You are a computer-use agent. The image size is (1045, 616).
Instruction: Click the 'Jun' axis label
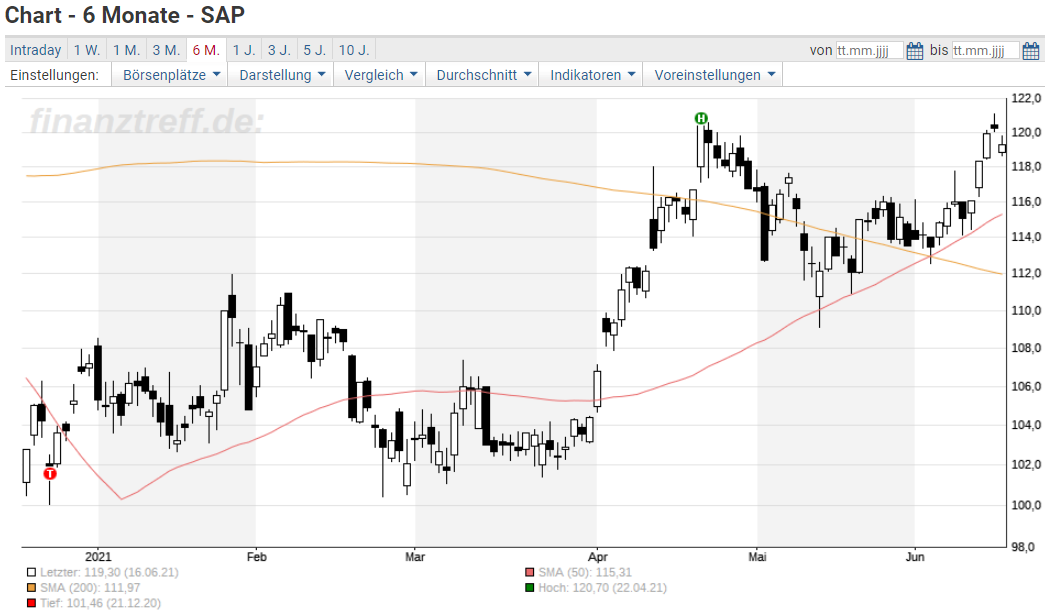915,557
